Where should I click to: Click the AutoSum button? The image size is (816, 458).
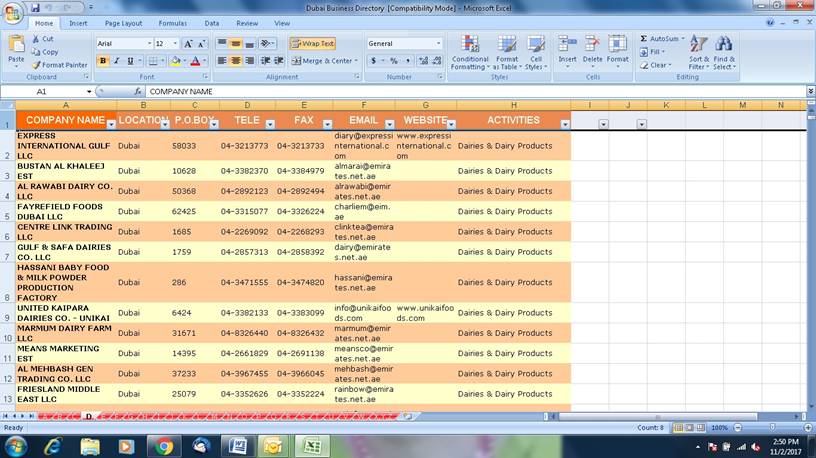coord(659,38)
